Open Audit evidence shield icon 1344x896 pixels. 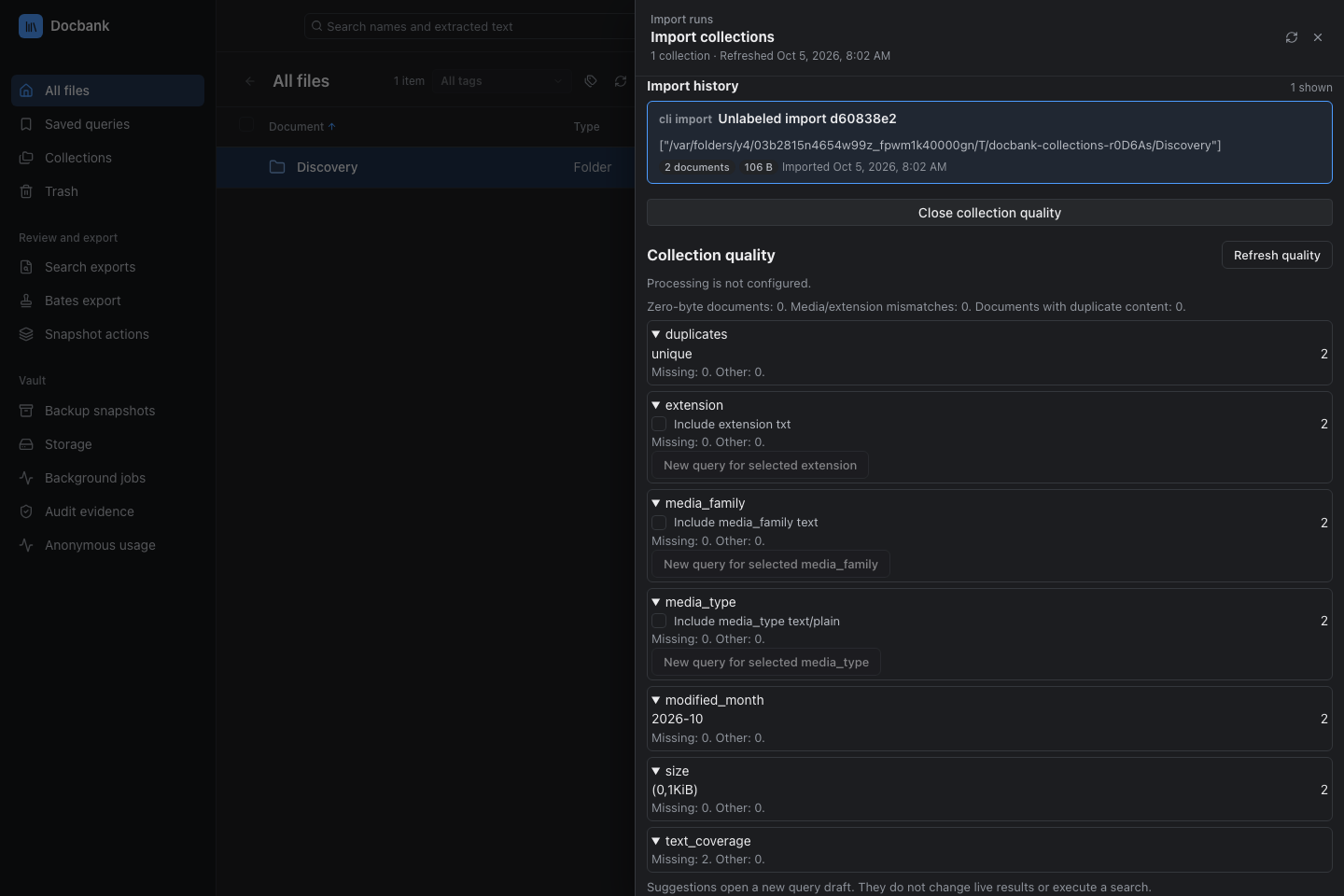26,511
